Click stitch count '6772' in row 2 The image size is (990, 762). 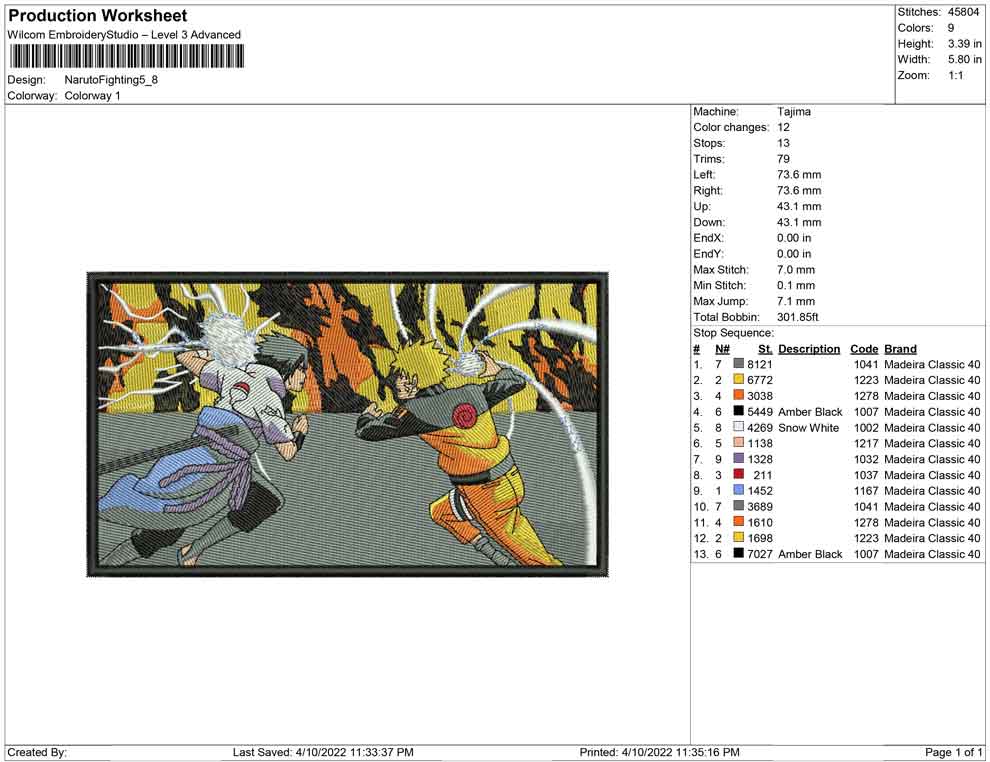tap(760, 380)
